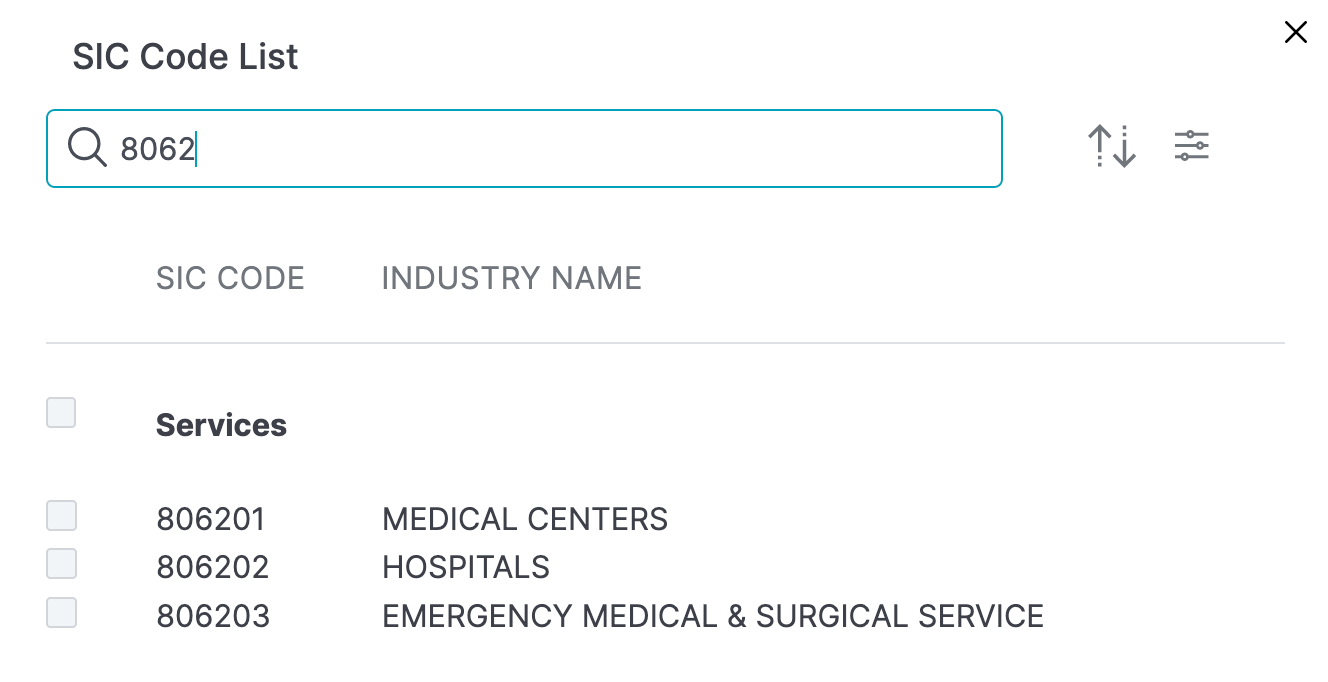Click the sort arrows icon

(1112, 147)
